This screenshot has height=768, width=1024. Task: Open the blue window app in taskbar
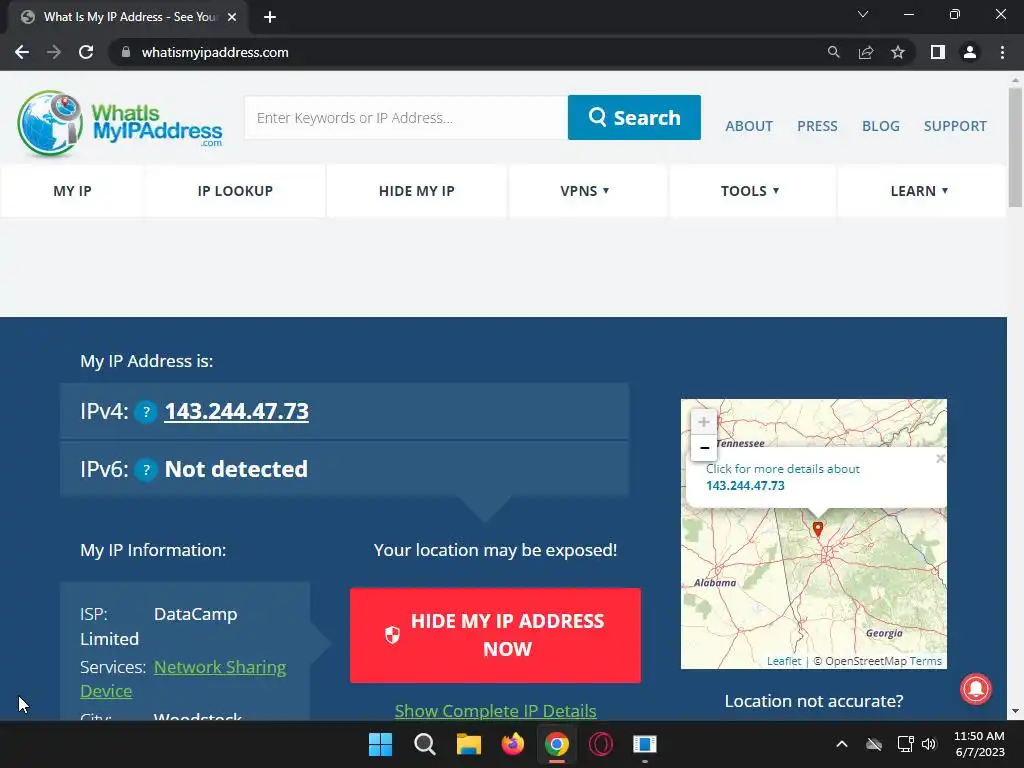pos(645,744)
